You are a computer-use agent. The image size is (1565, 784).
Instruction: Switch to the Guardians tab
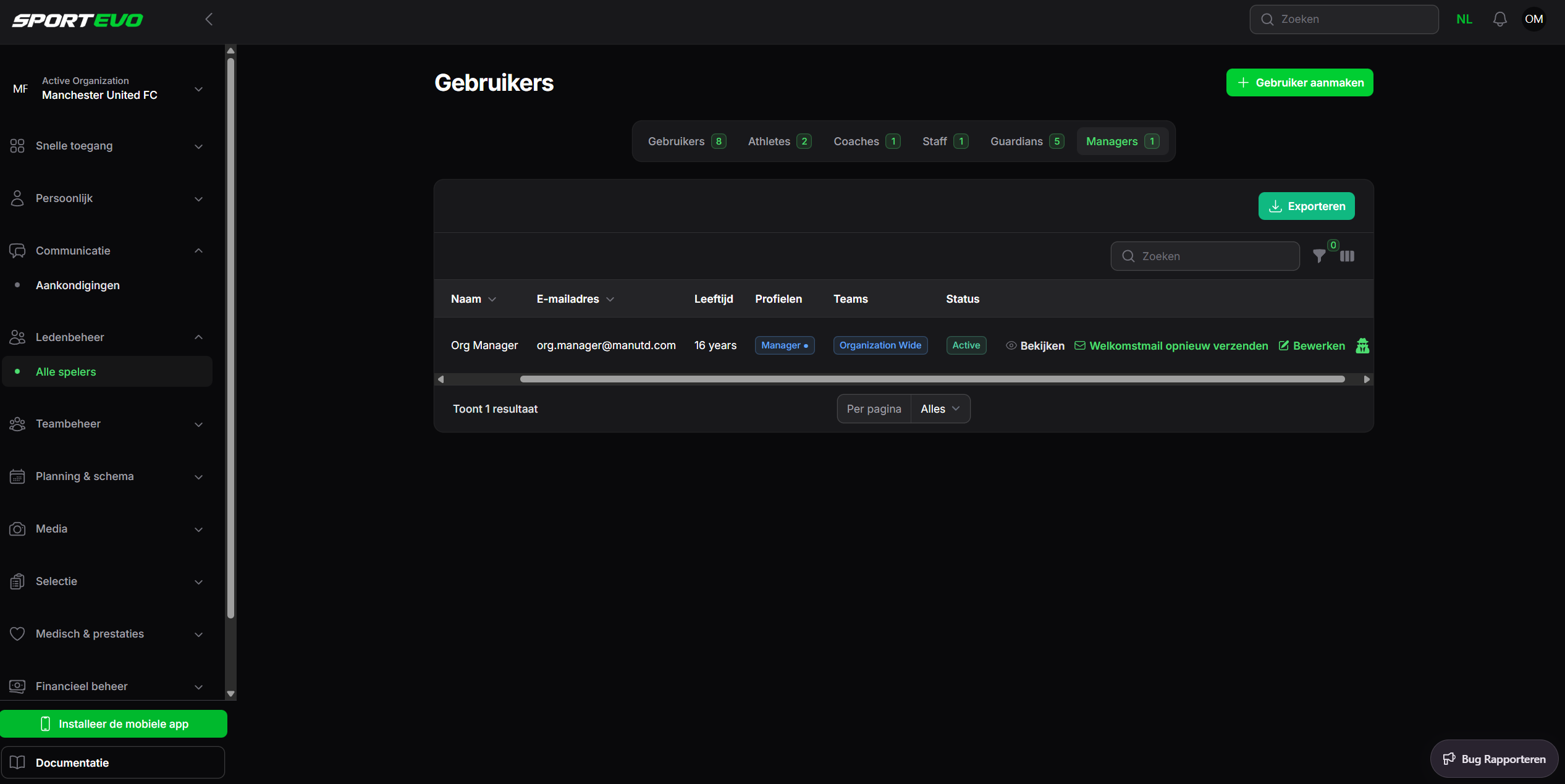pos(1026,141)
